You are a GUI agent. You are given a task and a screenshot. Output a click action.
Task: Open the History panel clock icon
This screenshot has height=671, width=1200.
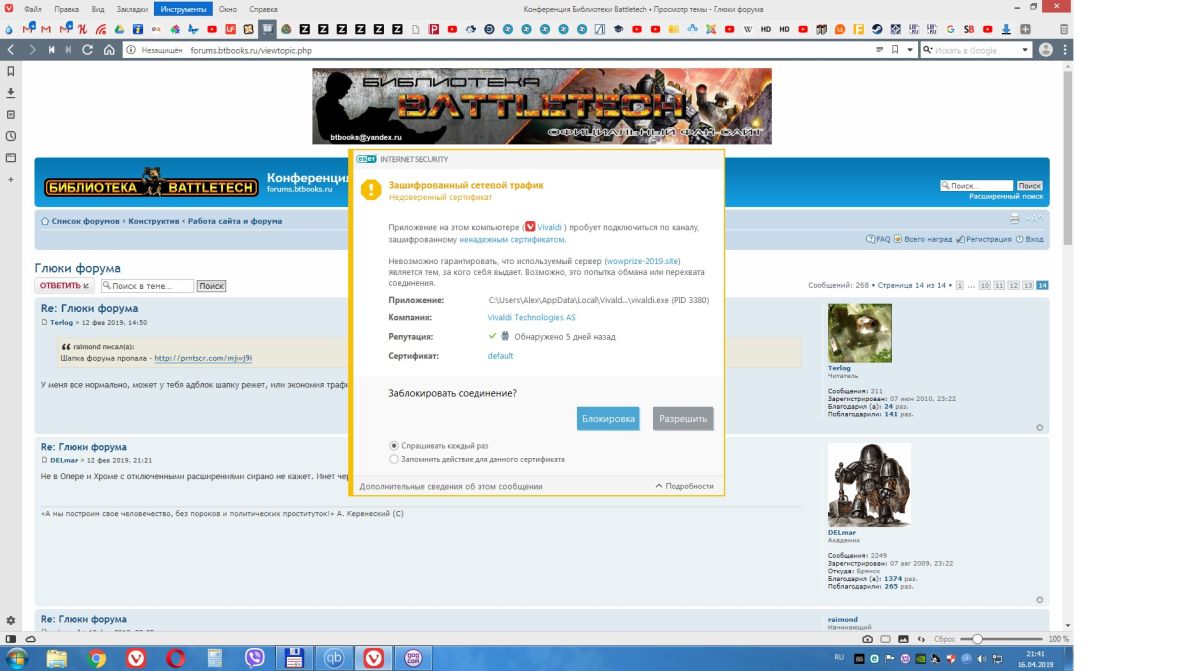tap(10, 136)
